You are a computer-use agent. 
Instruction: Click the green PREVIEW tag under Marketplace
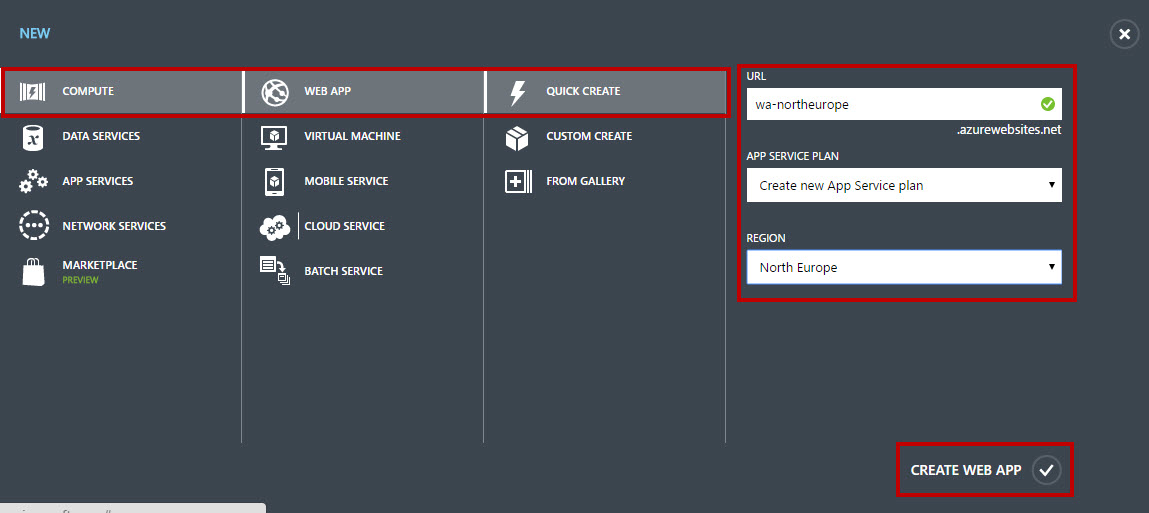click(81, 280)
